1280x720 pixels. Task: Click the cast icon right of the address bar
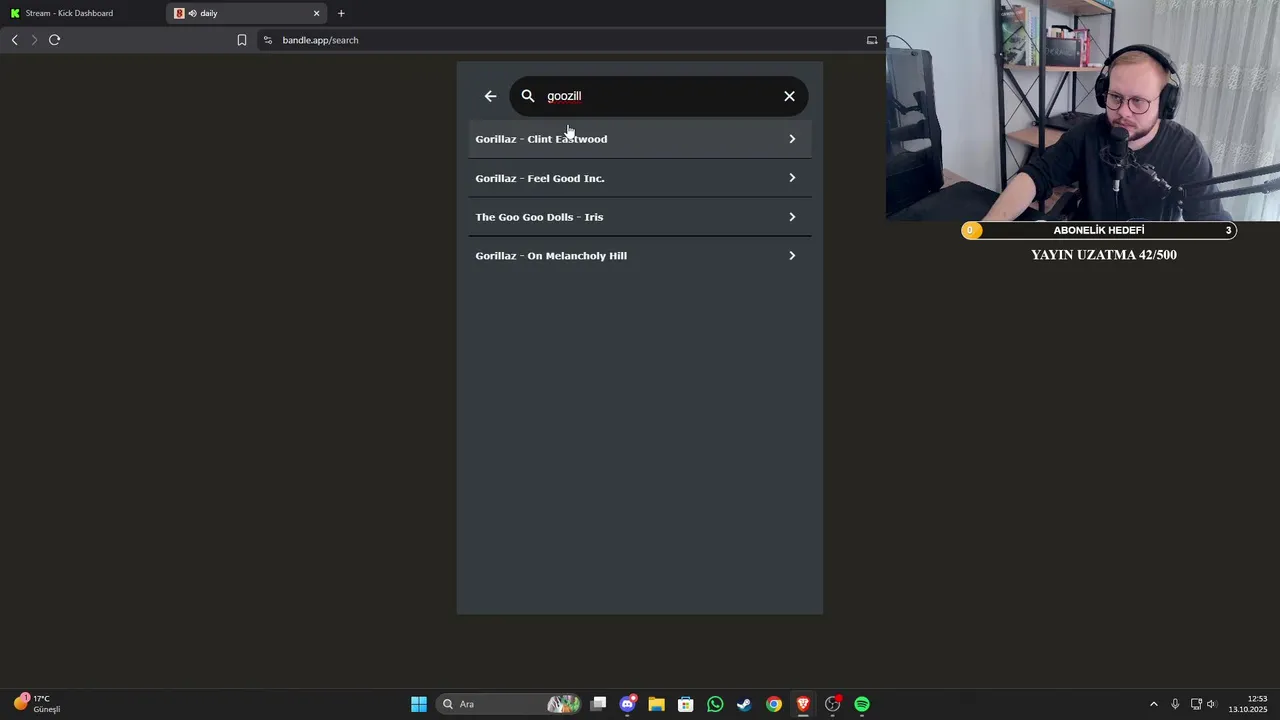872,40
